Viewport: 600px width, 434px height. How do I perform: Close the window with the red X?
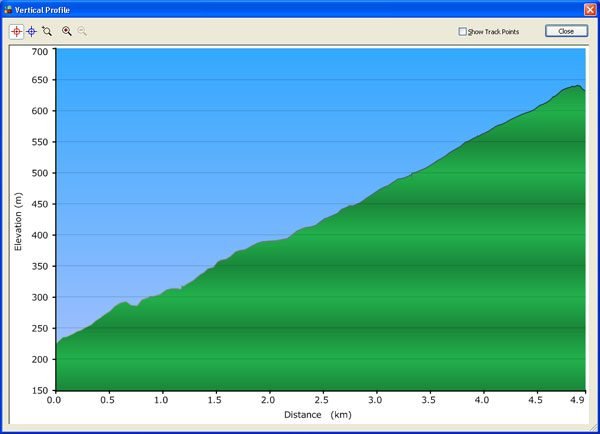tap(589, 9)
